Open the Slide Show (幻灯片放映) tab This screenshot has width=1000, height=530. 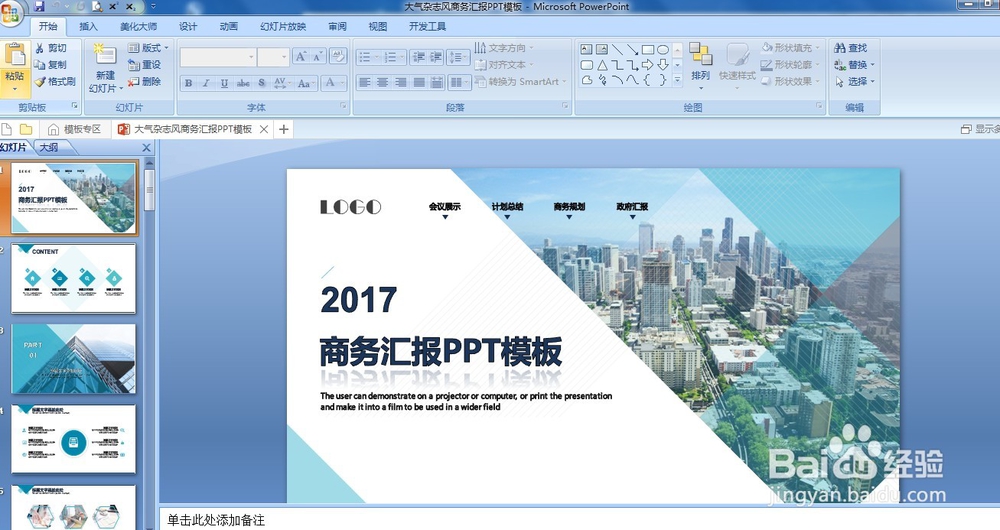click(283, 26)
